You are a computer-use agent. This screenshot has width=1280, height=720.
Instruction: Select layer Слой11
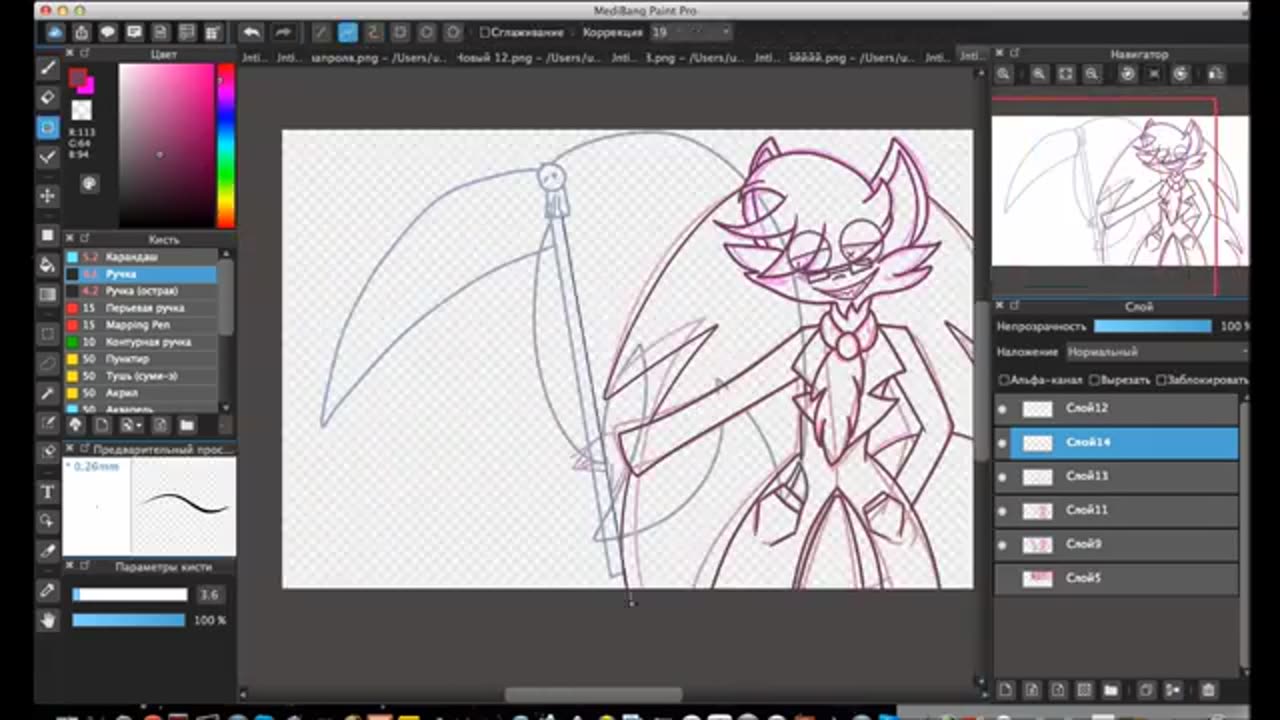(x=1117, y=510)
